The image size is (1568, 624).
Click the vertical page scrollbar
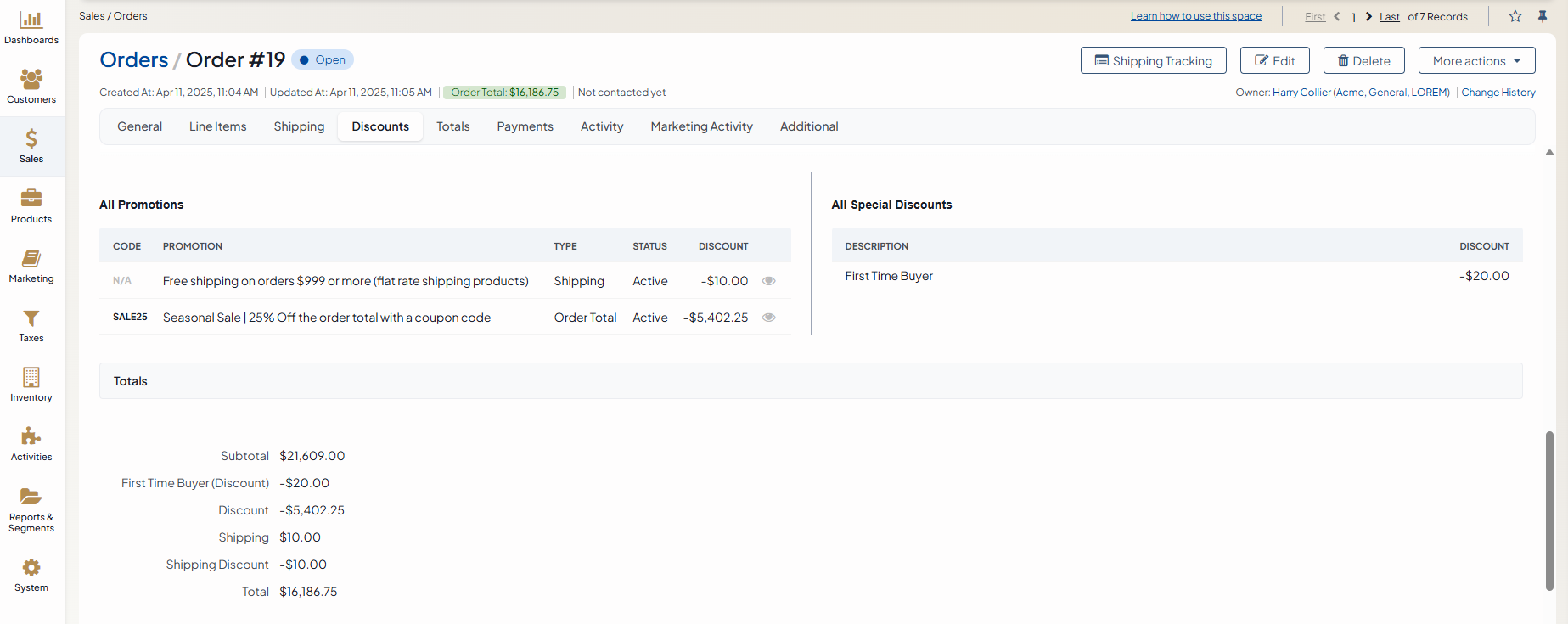tap(1549, 509)
